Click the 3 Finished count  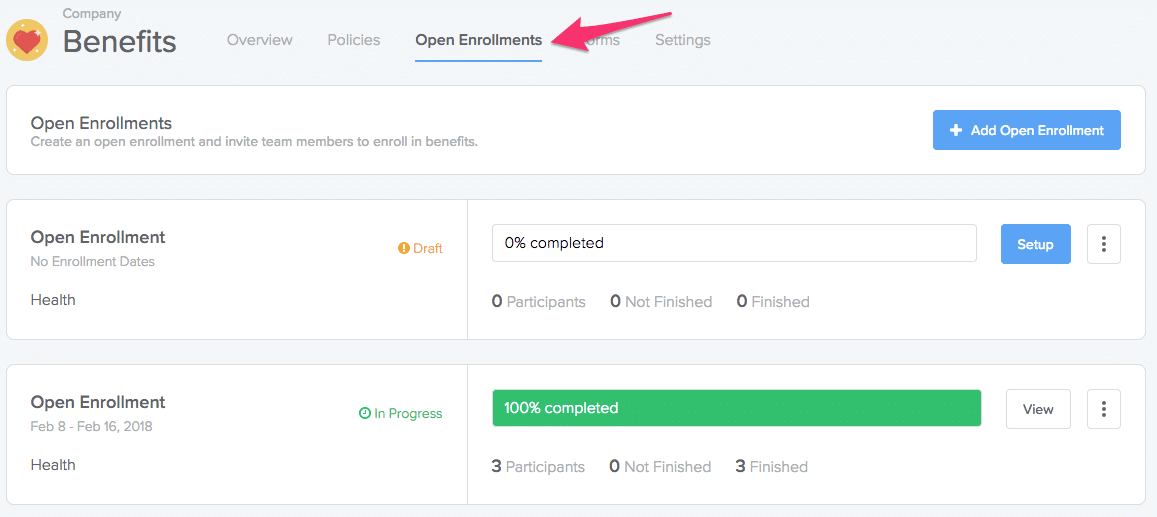(x=771, y=466)
